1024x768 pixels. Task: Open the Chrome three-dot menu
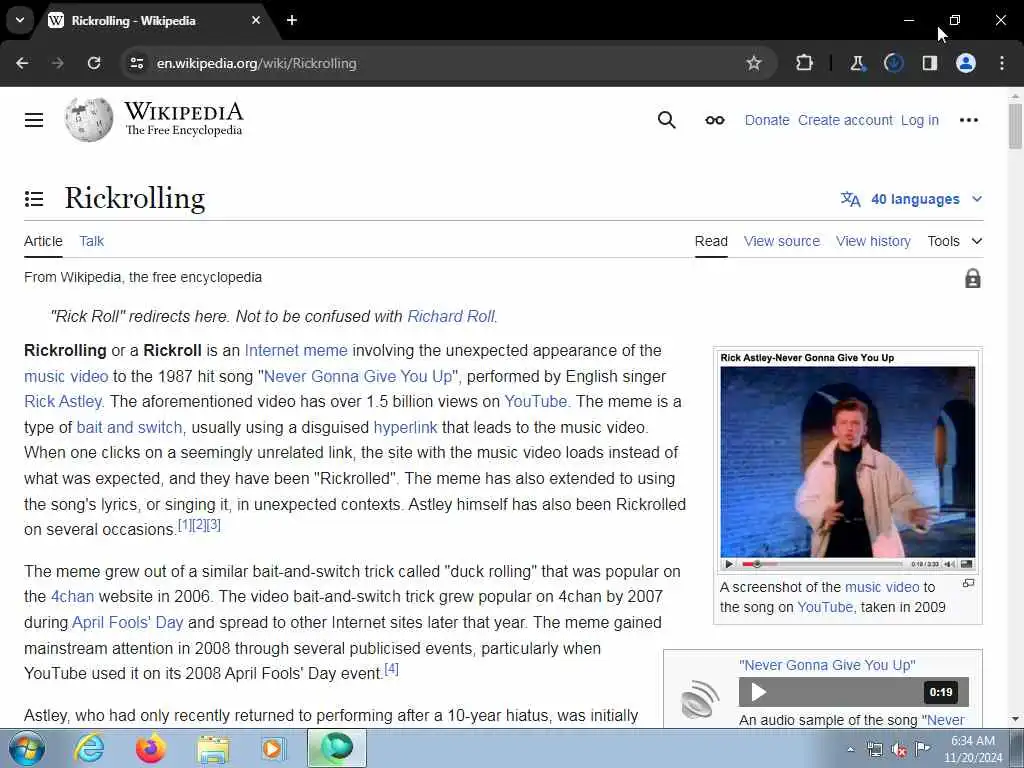[x=1002, y=63]
